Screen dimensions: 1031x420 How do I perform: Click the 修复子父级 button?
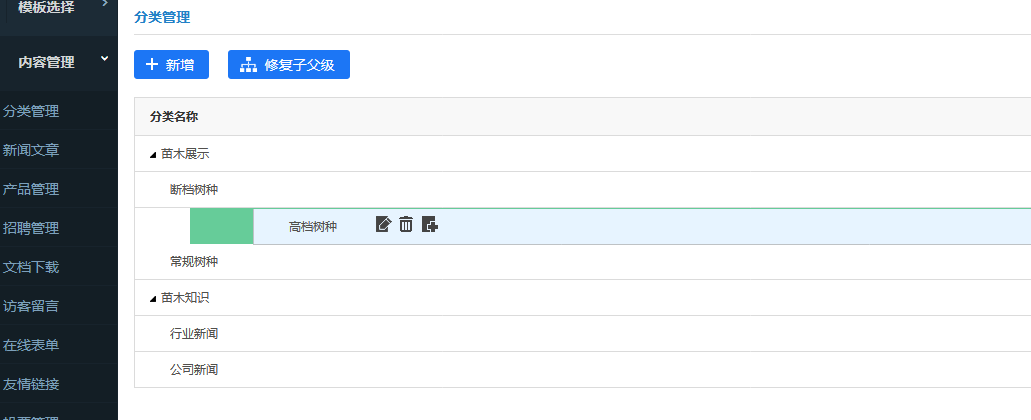pyautogui.click(x=289, y=64)
